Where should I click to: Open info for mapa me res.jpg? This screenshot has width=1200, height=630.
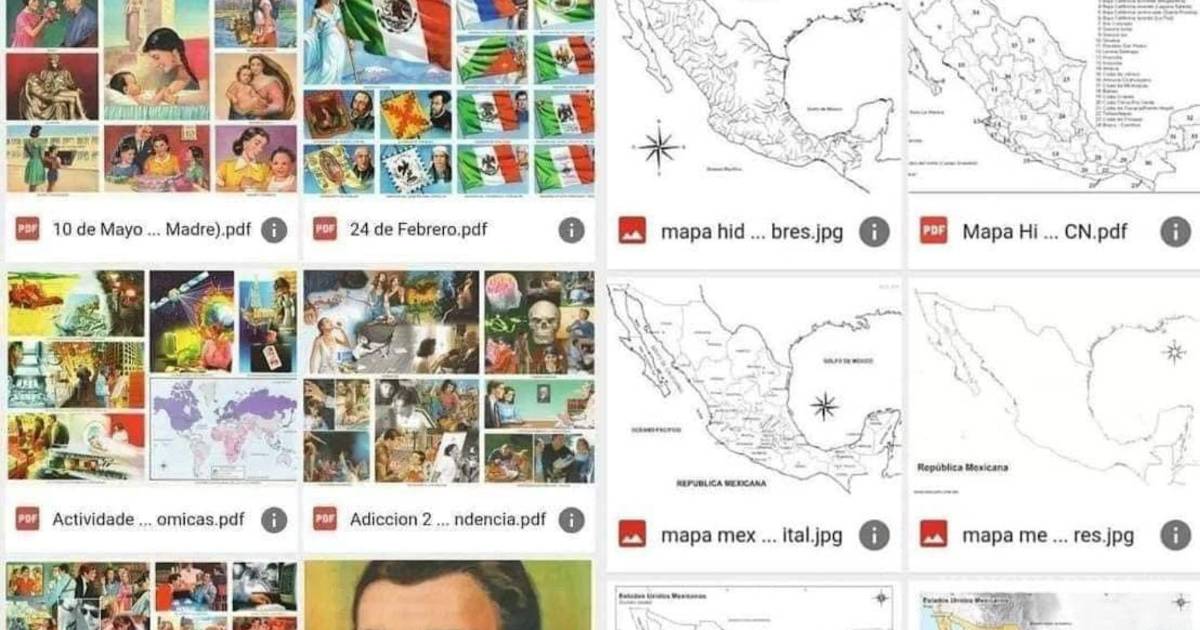pos(1175,534)
